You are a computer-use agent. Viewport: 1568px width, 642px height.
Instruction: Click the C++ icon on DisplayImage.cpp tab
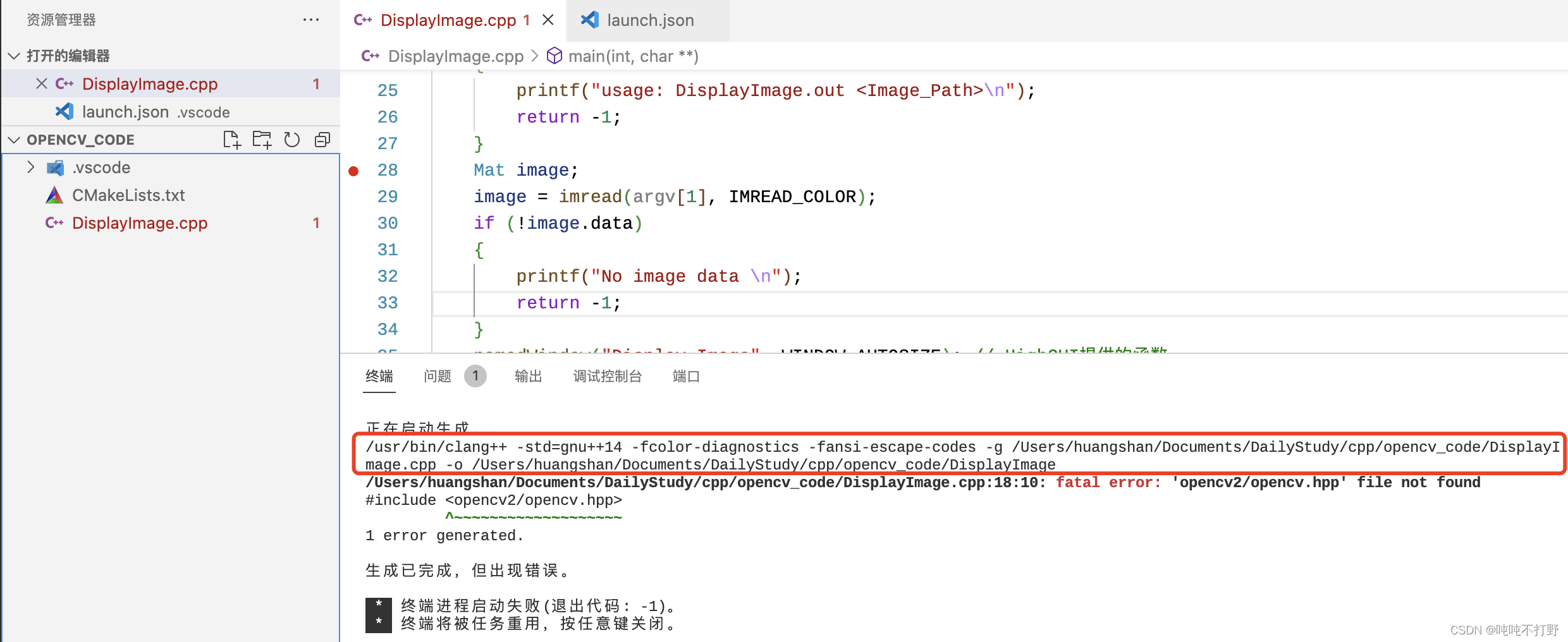tap(363, 20)
